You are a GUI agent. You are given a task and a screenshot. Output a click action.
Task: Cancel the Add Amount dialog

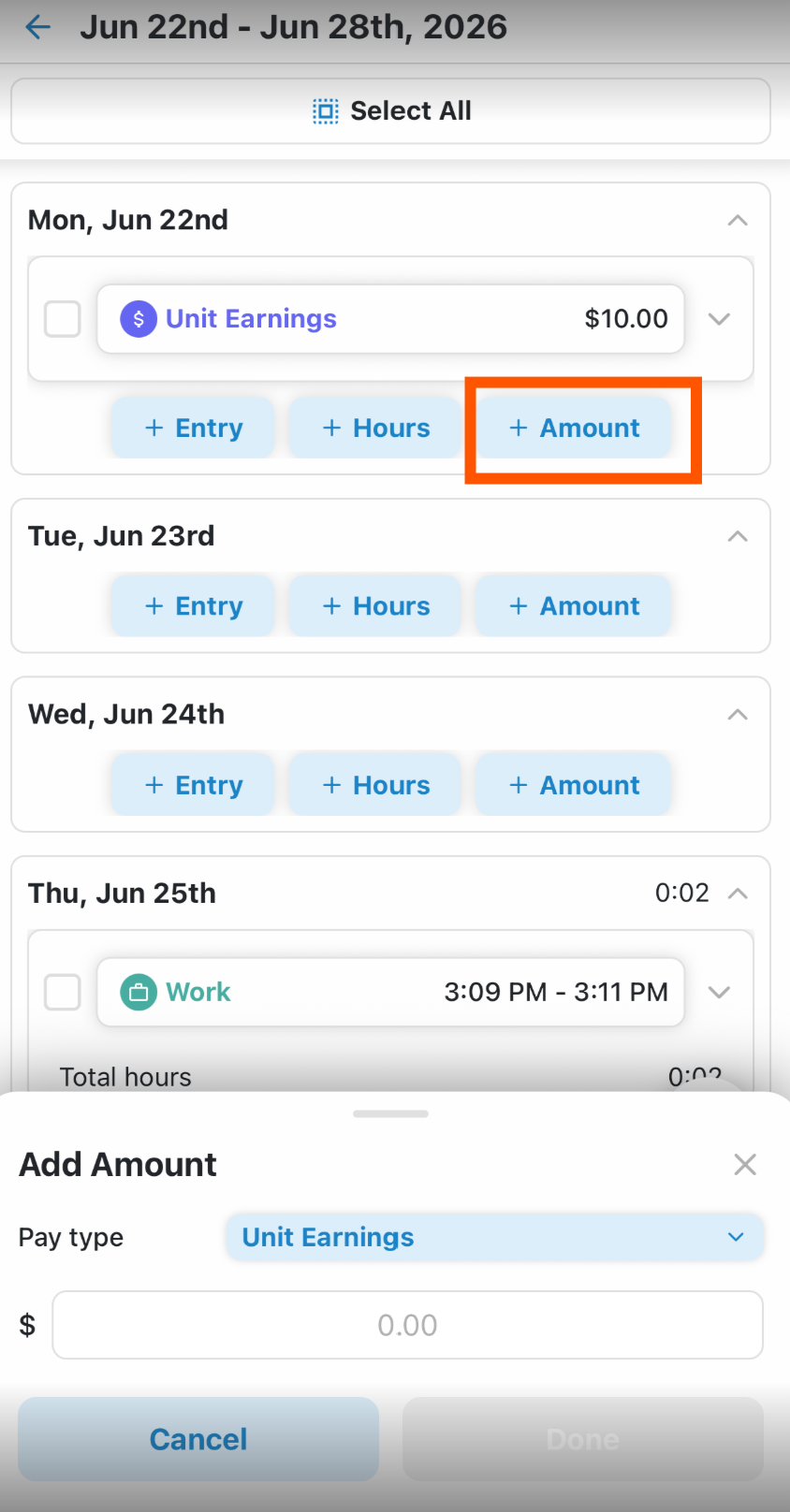pos(198,1439)
